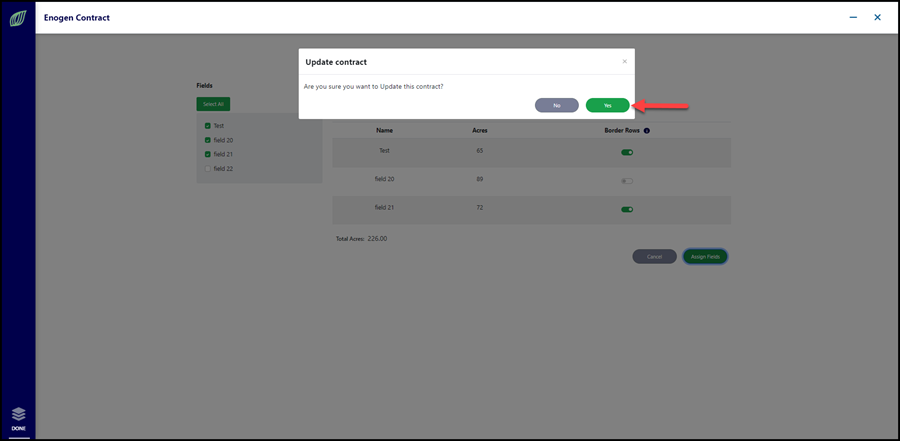Enable Border Rows switch for field 20
The height and width of the screenshot is (441, 900).
pyautogui.click(x=627, y=181)
